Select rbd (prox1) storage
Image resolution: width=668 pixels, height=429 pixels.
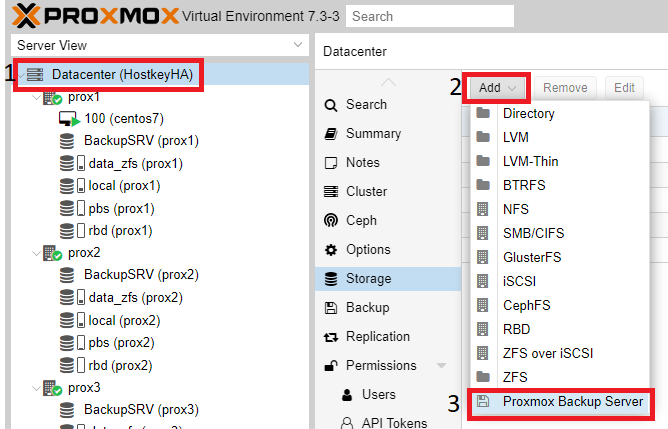[120, 231]
